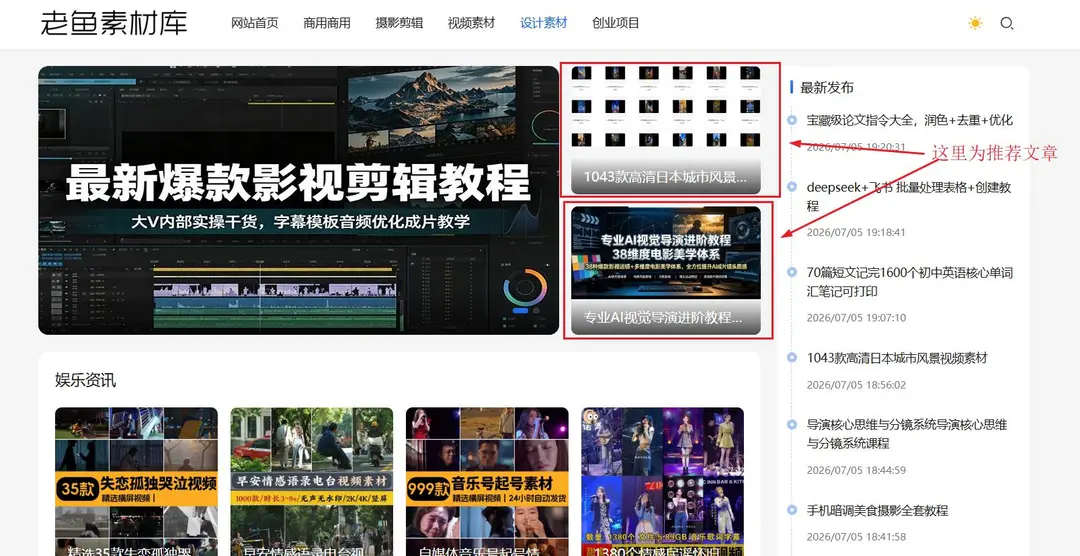Click timestamp 2026/07/05 19:18:41
Image resolution: width=1080 pixels, height=556 pixels.
tap(855, 232)
